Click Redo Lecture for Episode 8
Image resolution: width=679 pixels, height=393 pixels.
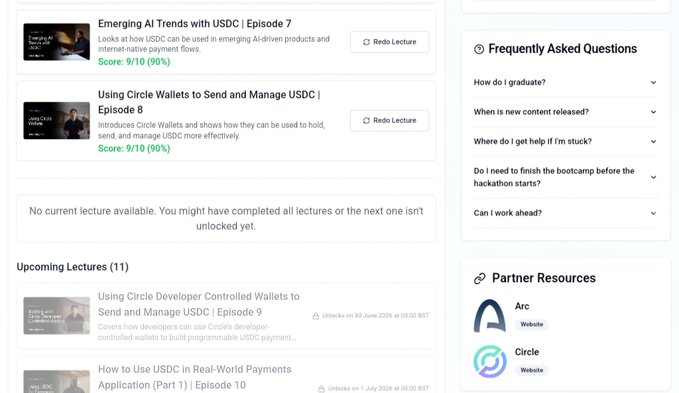point(389,120)
